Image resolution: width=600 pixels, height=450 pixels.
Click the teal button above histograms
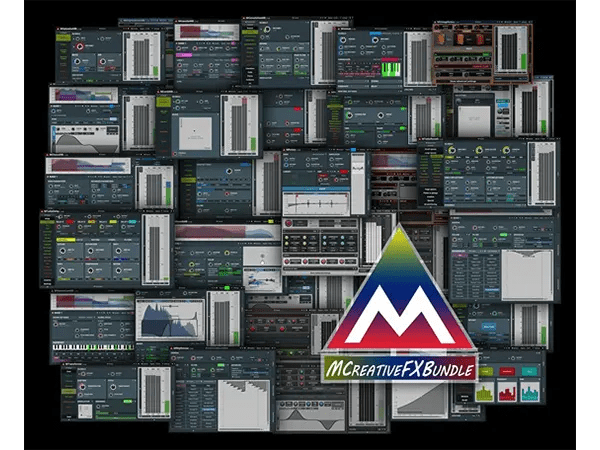tap(530, 372)
